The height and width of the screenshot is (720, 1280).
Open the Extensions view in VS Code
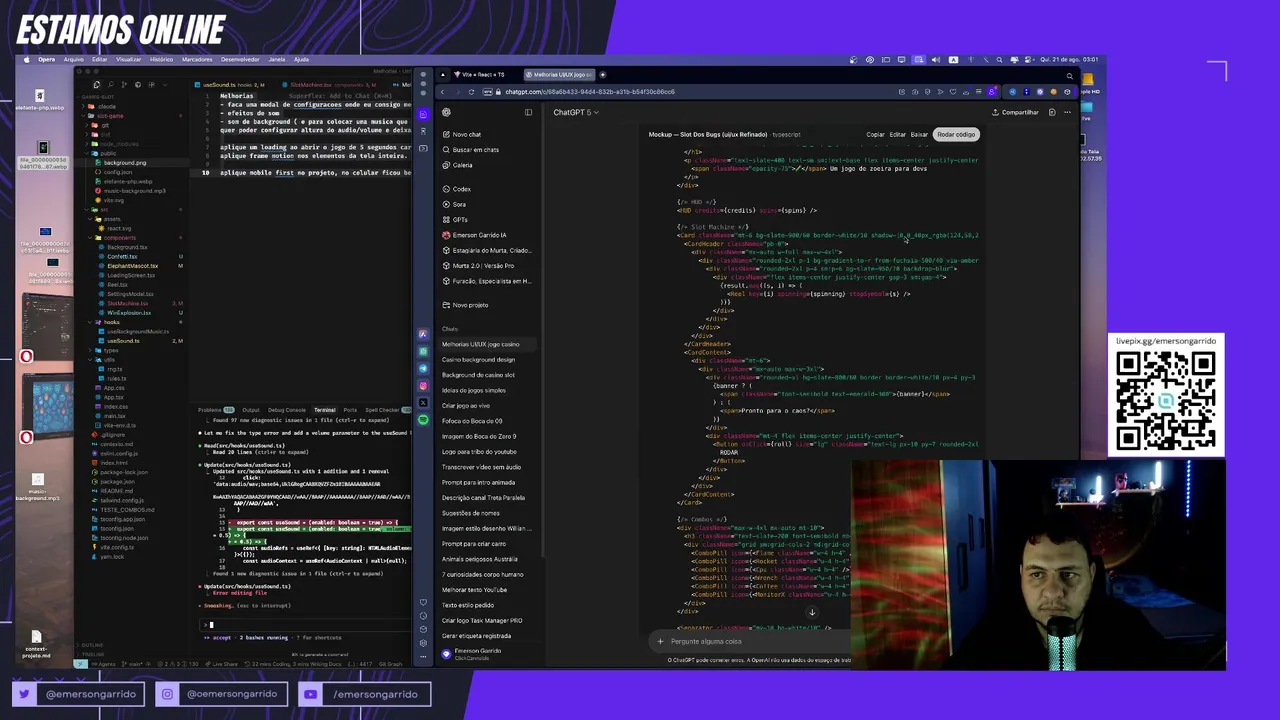tap(151, 85)
